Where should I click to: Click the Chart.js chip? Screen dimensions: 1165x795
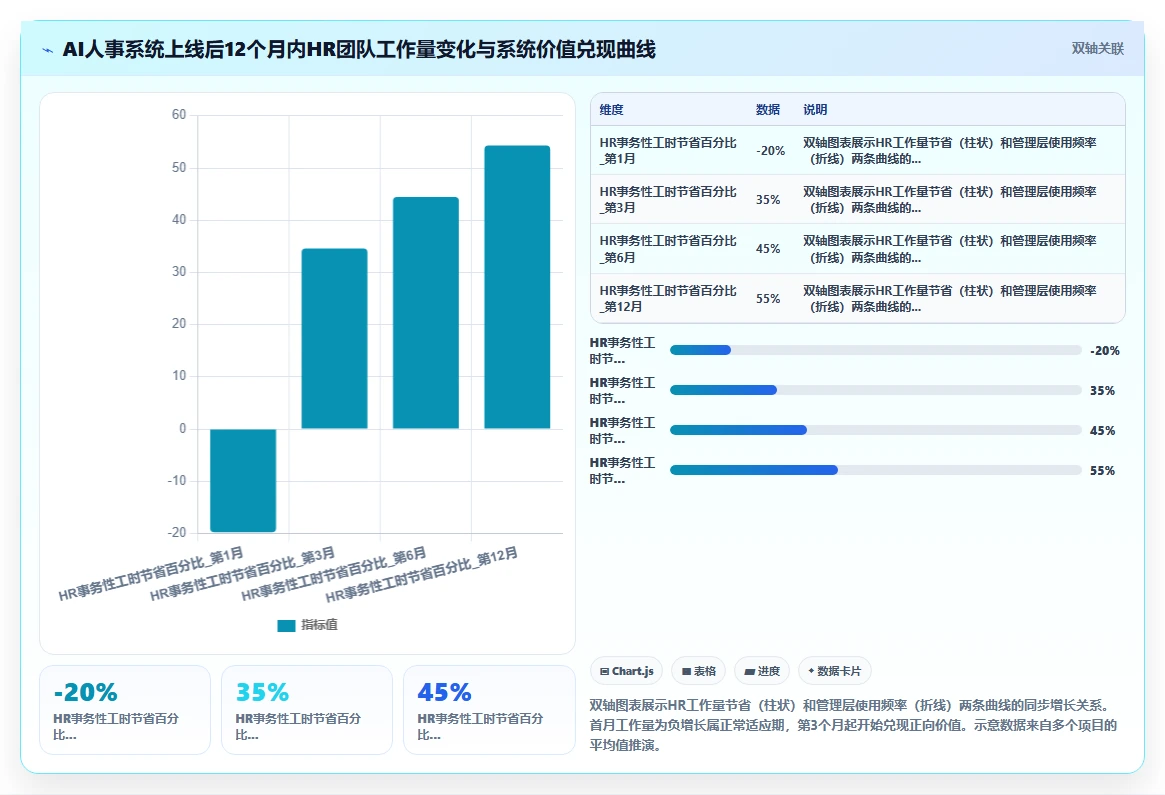coord(627,671)
